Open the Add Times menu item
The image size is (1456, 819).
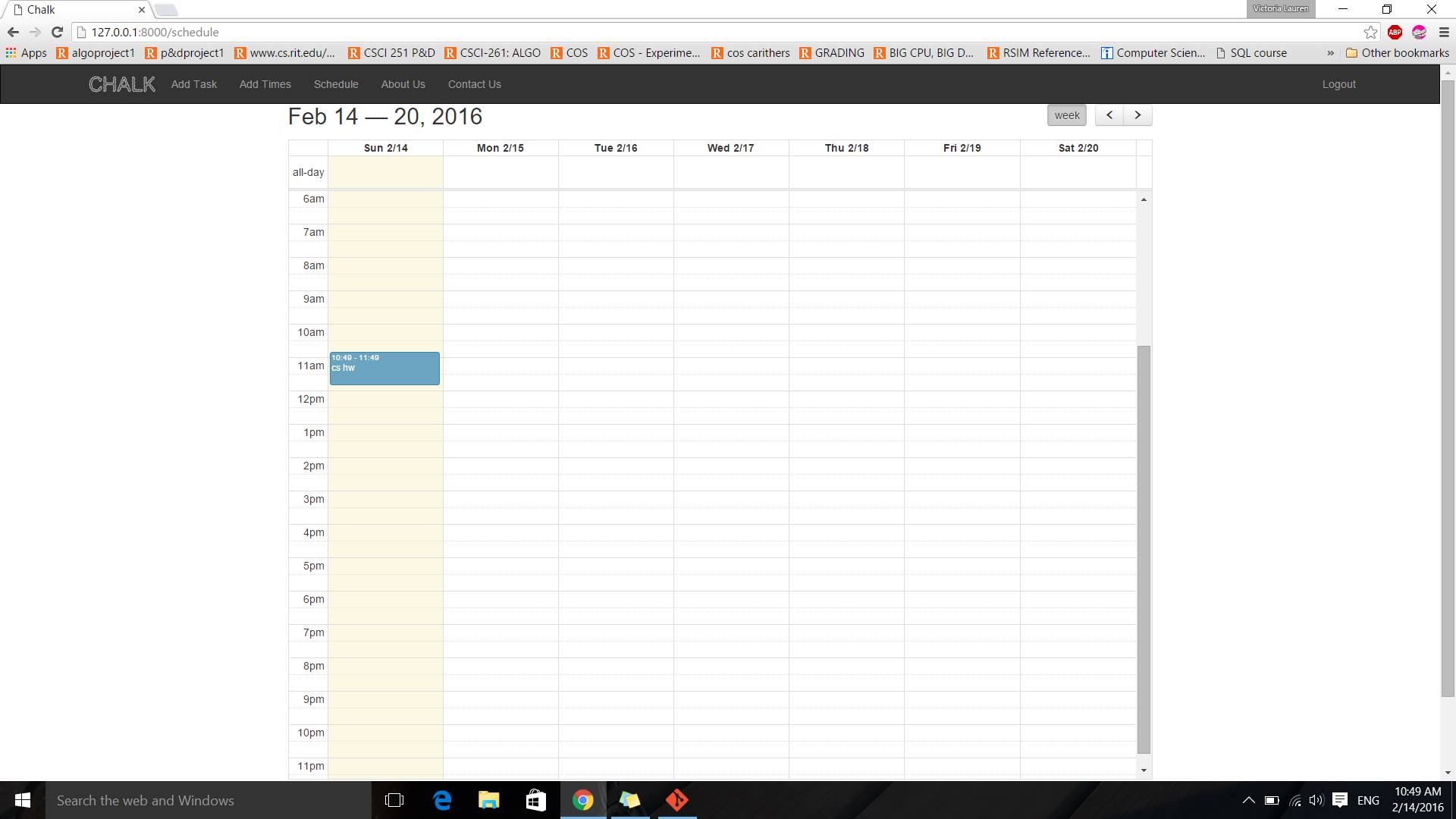(x=265, y=84)
